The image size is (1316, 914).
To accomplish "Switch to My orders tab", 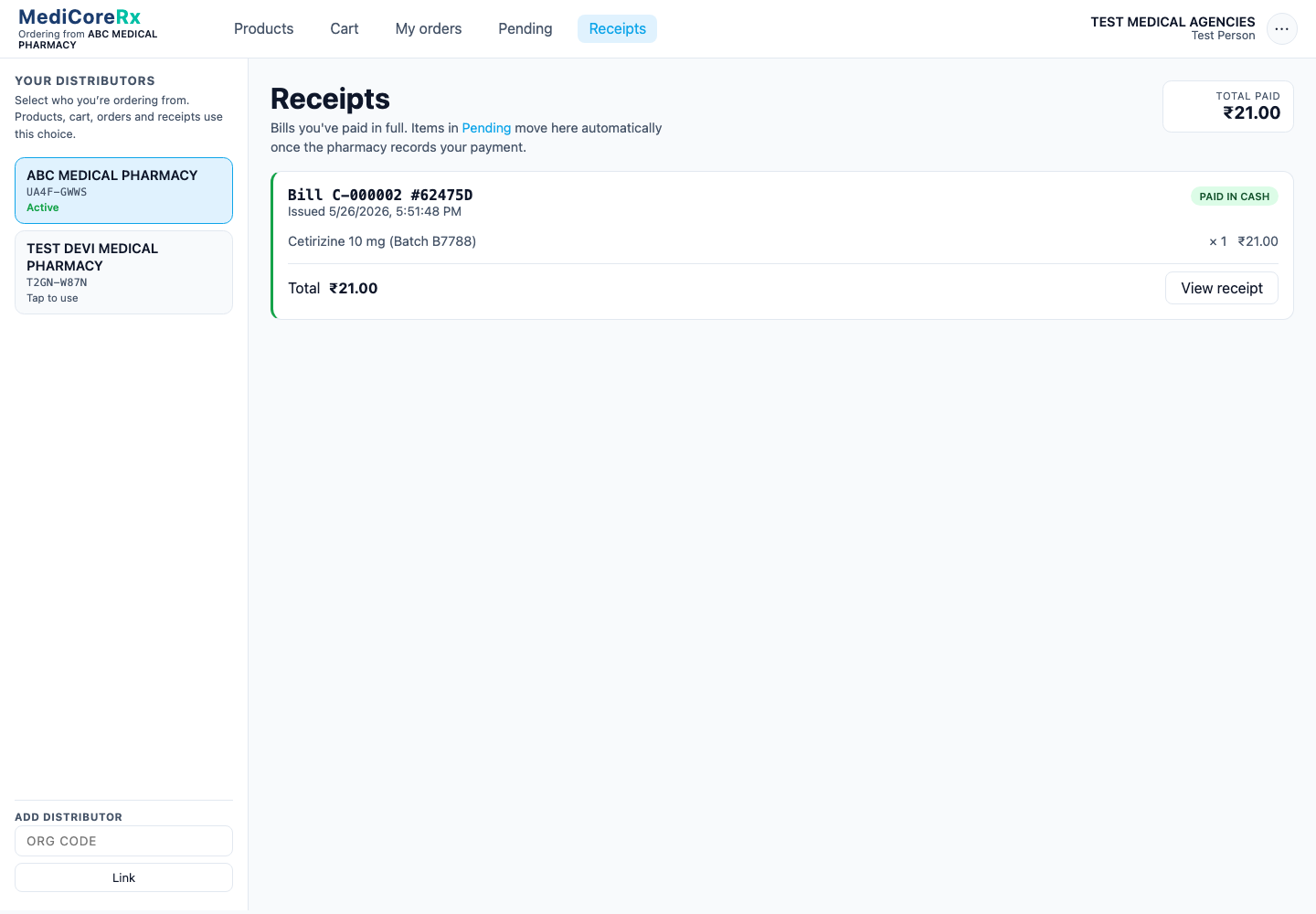I will 429,29.
